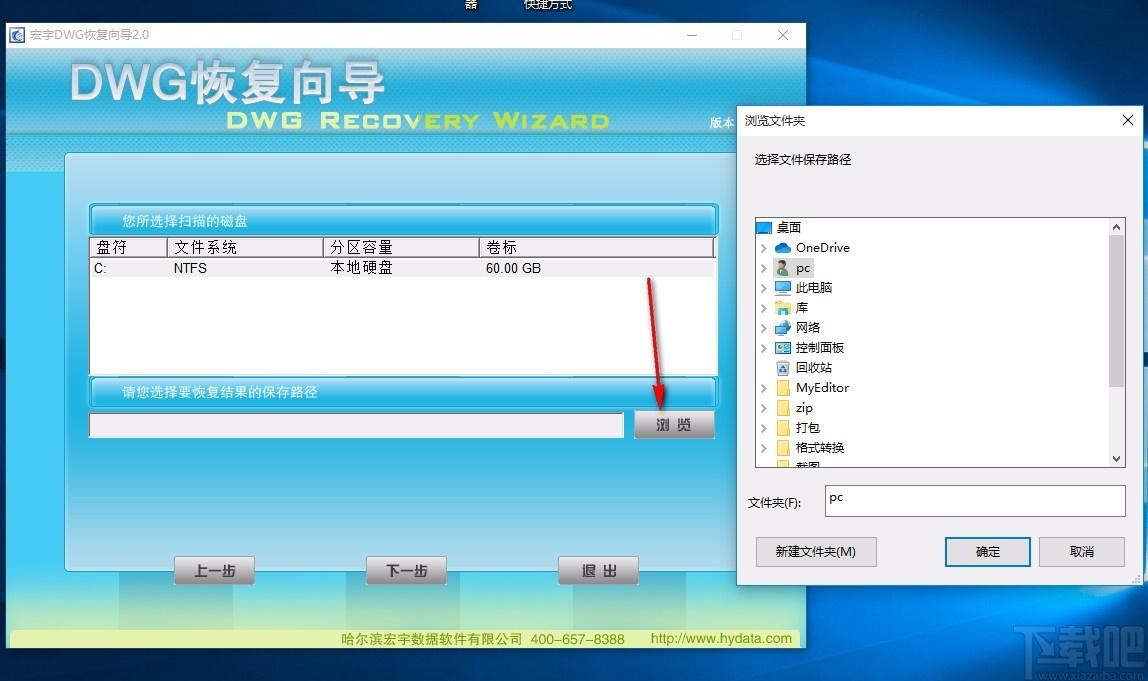Expand the zip folder node
The image size is (1148, 681).
(x=764, y=408)
